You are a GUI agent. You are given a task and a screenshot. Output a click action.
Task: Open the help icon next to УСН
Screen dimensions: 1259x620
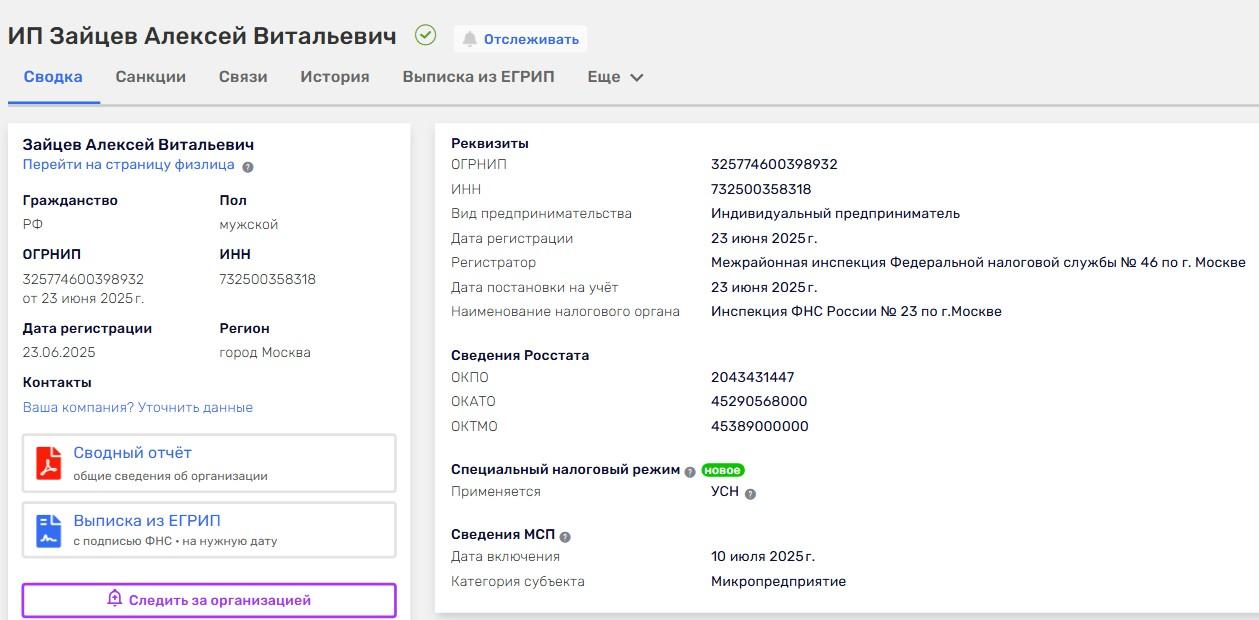pyautogui.click(x=751, y=492)
